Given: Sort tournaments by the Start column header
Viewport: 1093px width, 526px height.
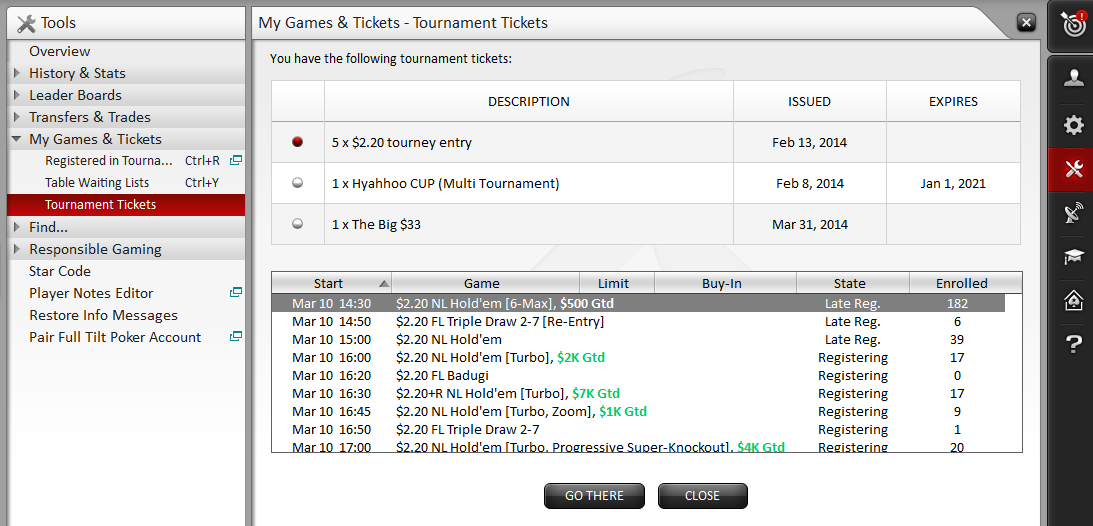Looking at the screenshot, I should tap(330, 283).
